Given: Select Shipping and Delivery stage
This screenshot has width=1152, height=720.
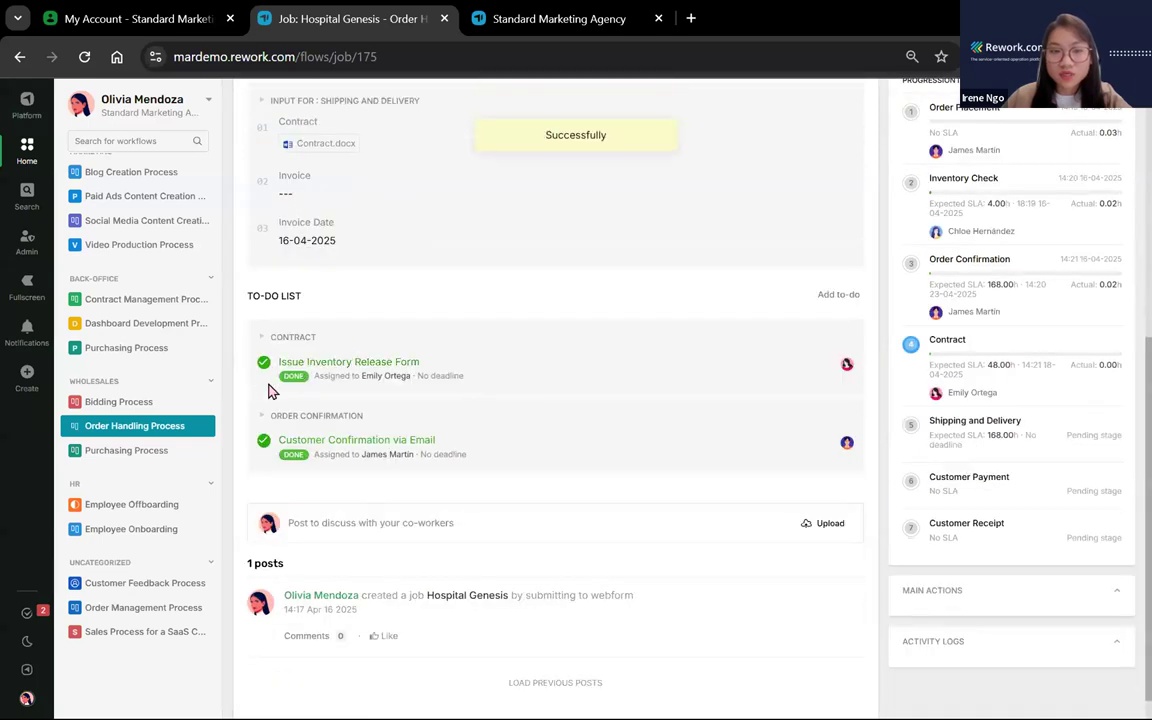Looking at the screenshot, I should point(975,420).
